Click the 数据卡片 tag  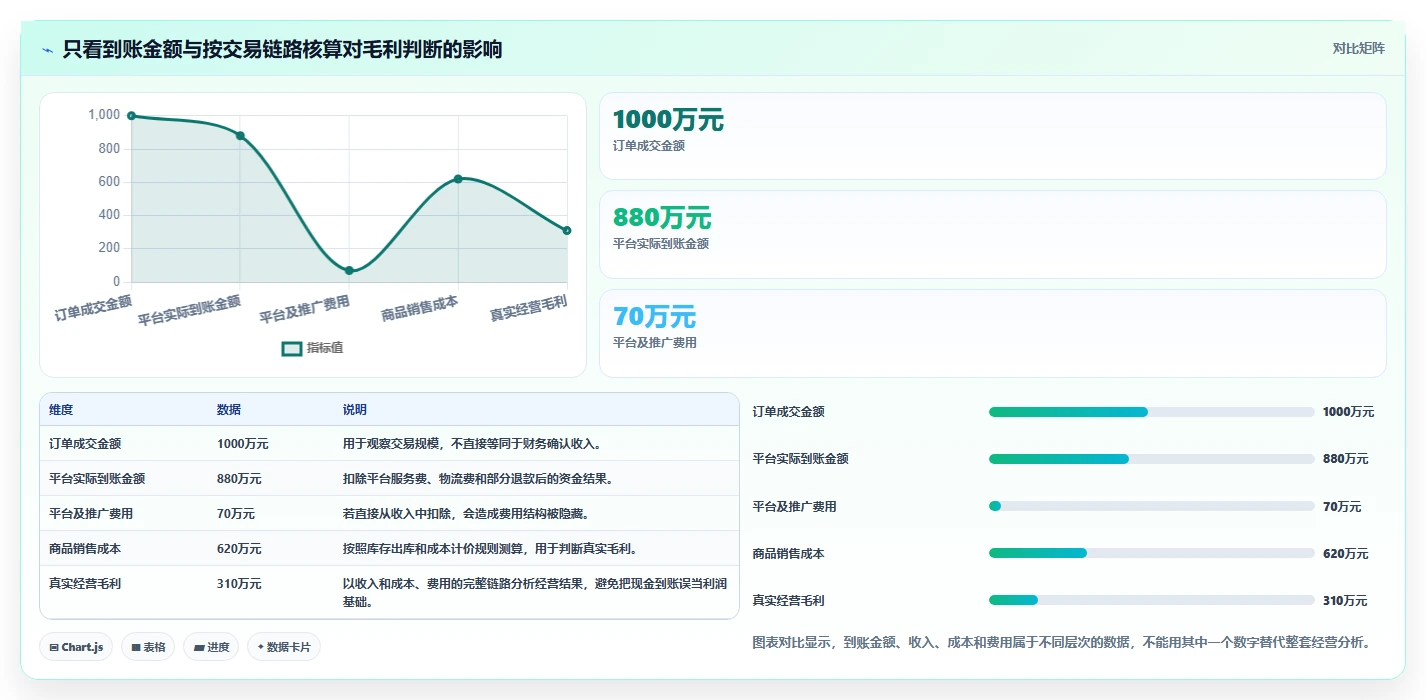pyautogui.click(x=284, y=647)
